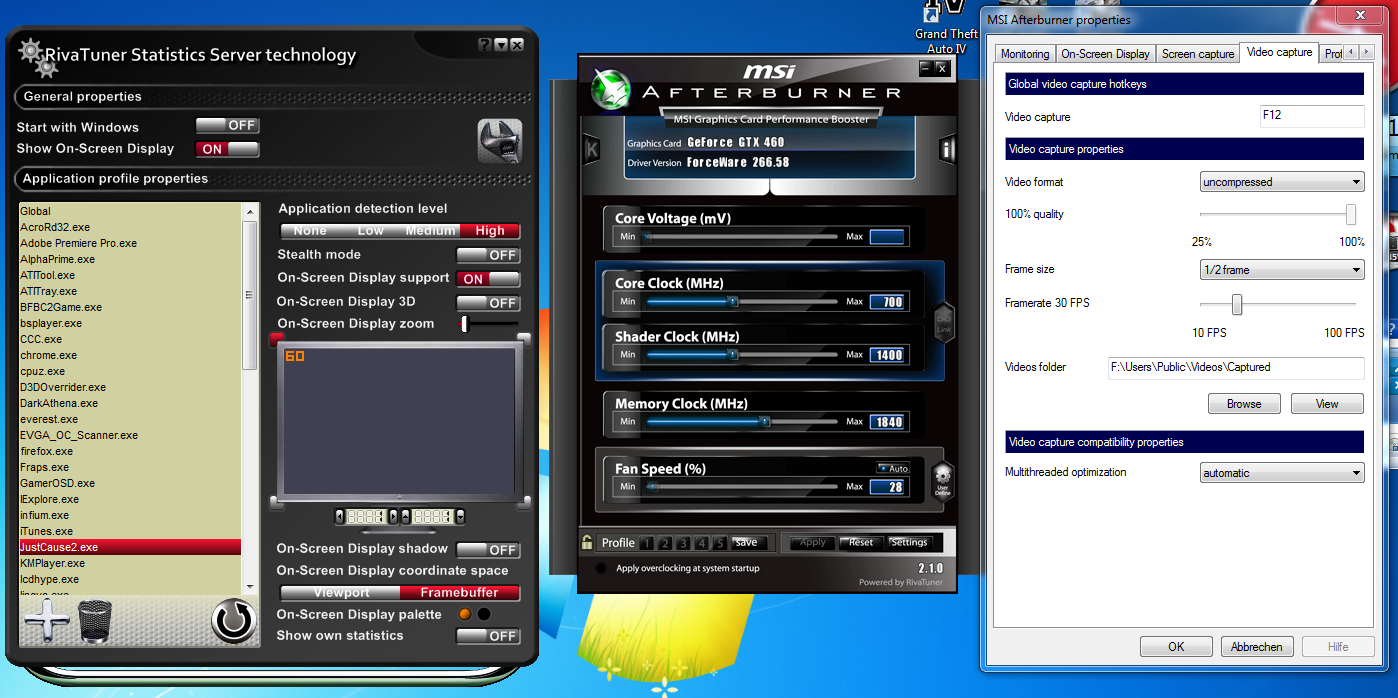This screenshot has height=698, width=1398.
Task: Toggle the profile lock padlock icon
Action: pyautogui.click(x=587, y=542)
